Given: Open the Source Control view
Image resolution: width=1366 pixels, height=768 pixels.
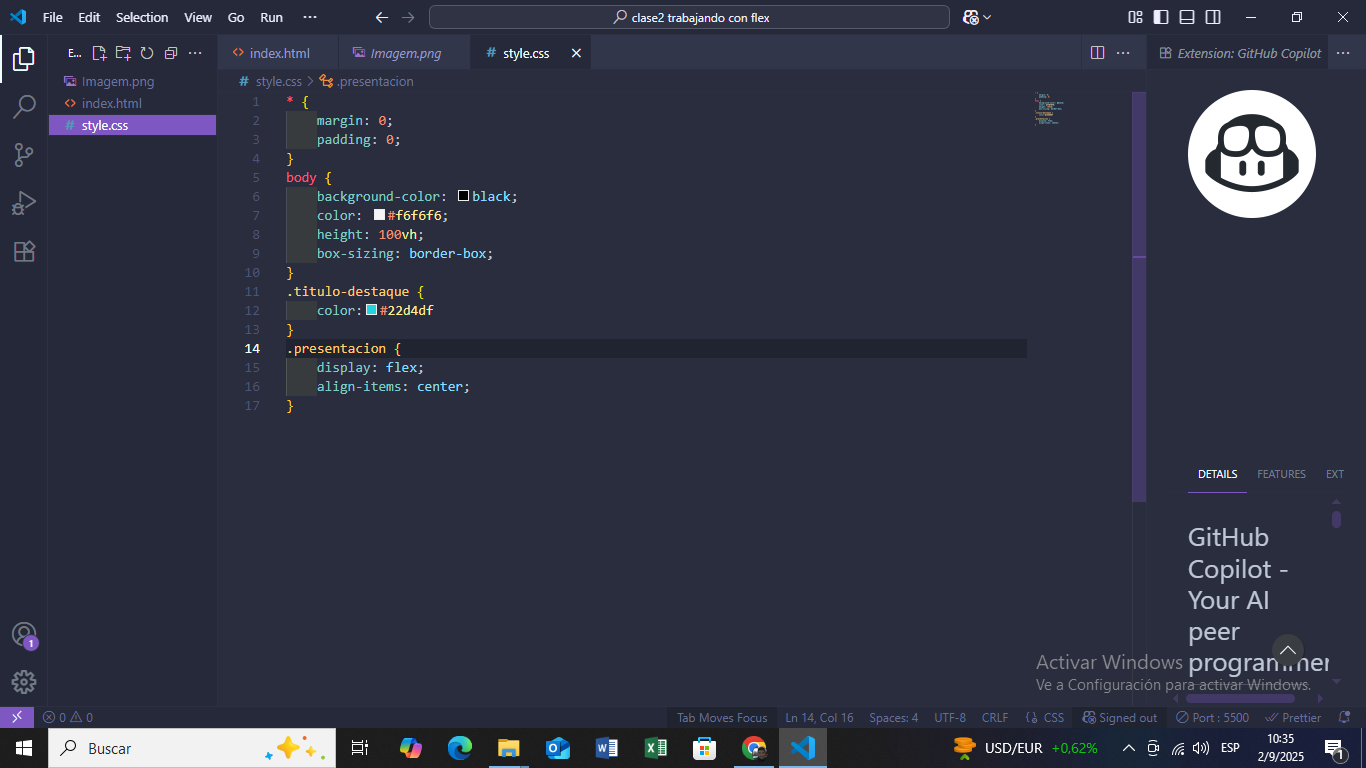Looking at the screenshot, I should pos(24,155).
